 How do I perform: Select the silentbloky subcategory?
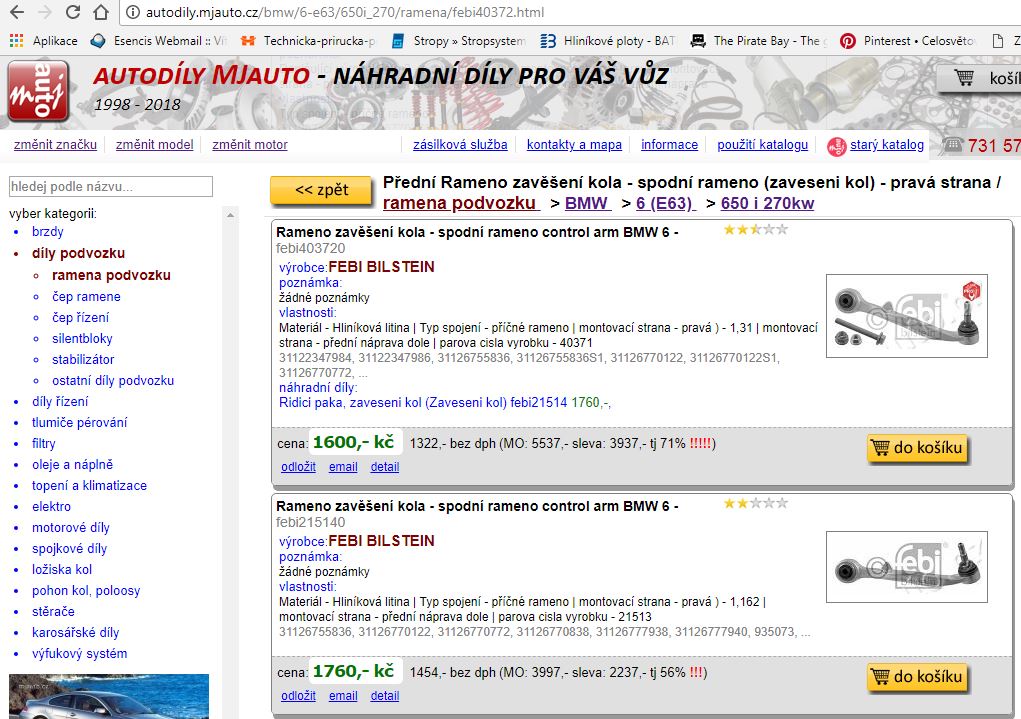click(82, 338)
